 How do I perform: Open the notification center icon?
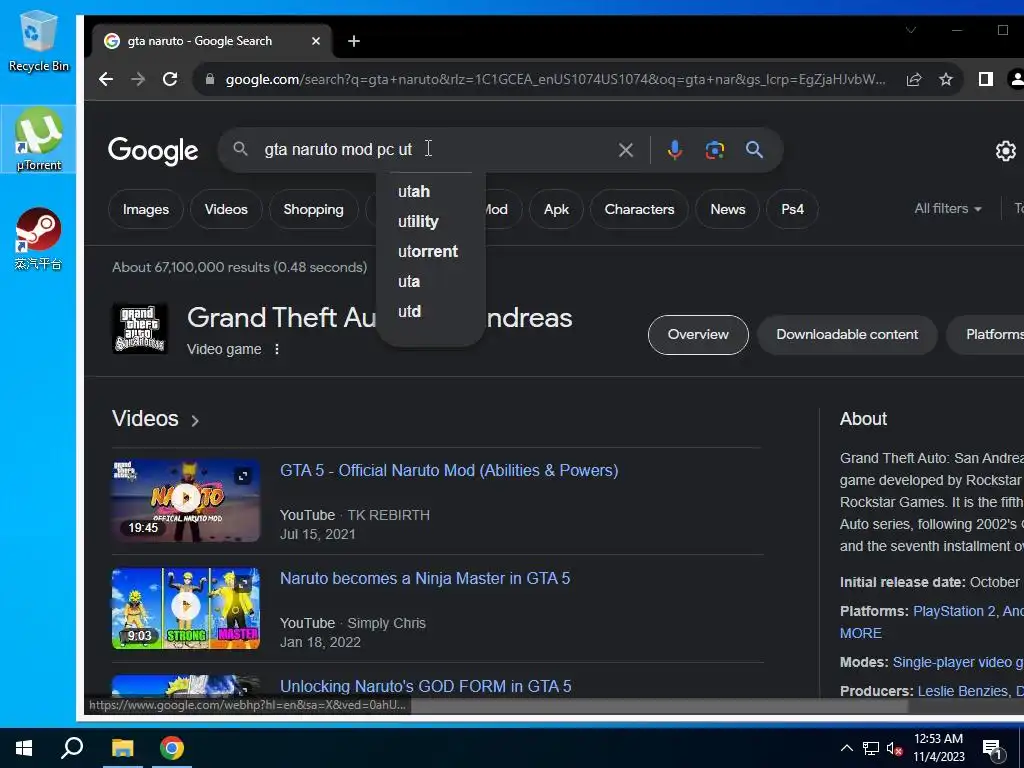coord(992,748)
